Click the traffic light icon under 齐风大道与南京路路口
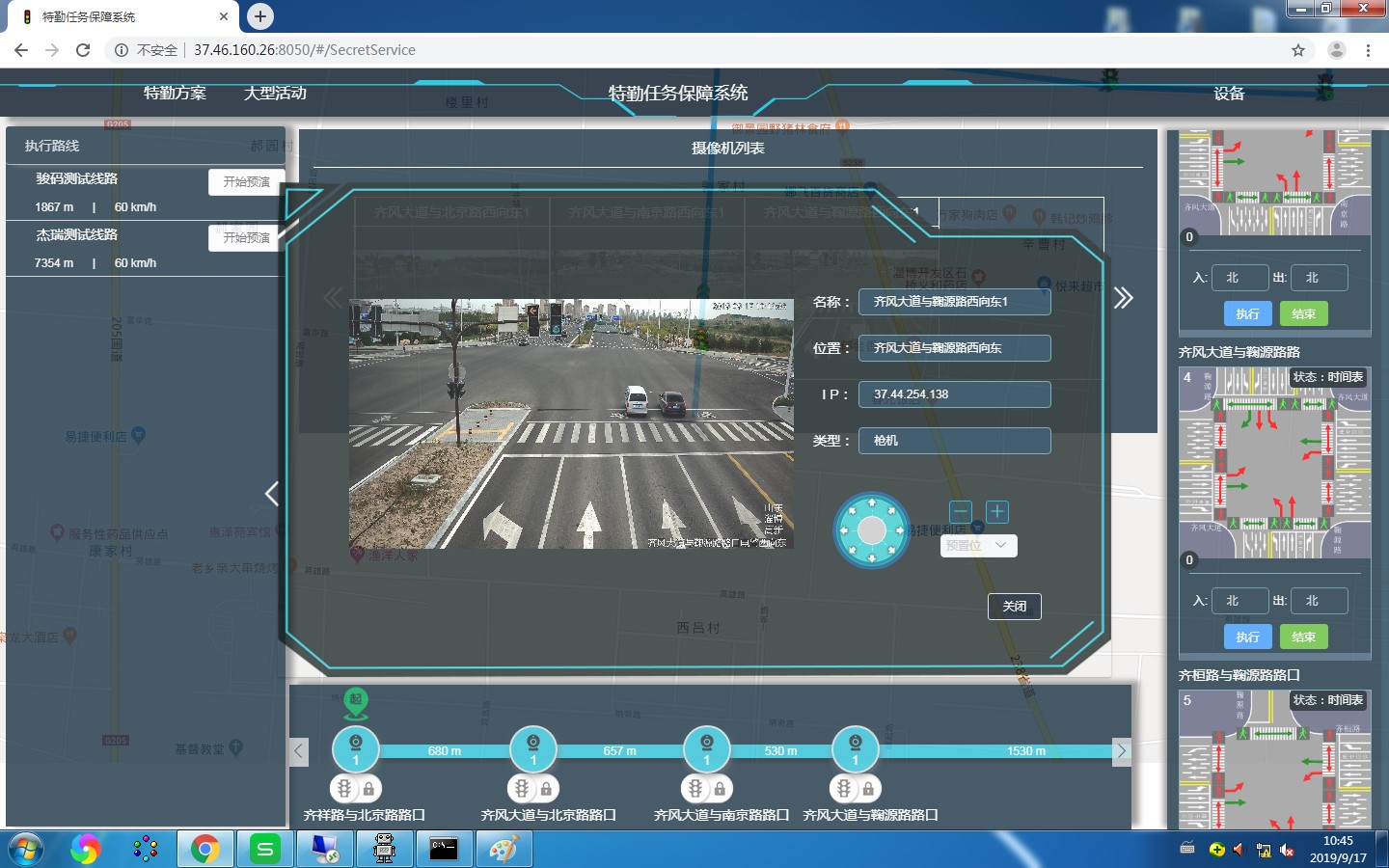This screenshot has height=868, width=1389. (x=695, y=789)
